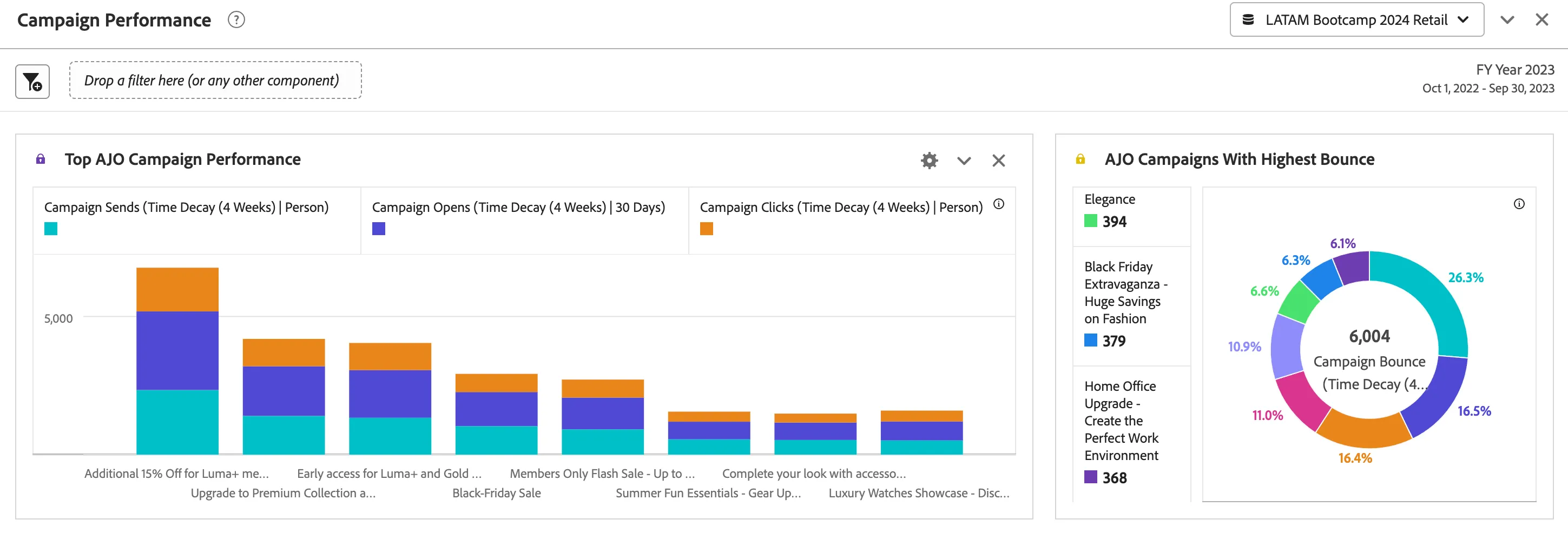Click the Summer Fun Essentials axis label
Image resolution: width=1568 pixels, height=533 pixels.
pos(708,494)
